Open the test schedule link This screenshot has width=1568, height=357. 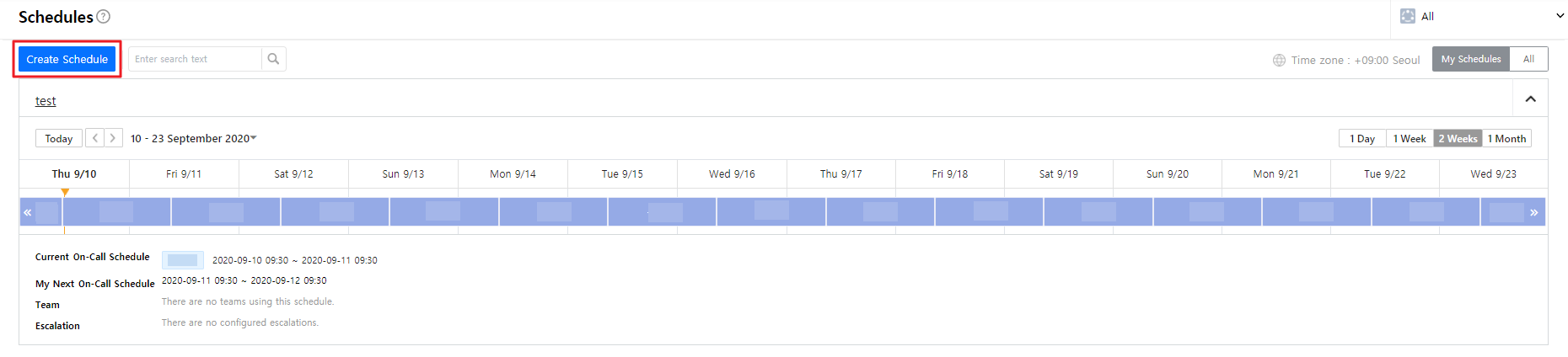[46, 101]
